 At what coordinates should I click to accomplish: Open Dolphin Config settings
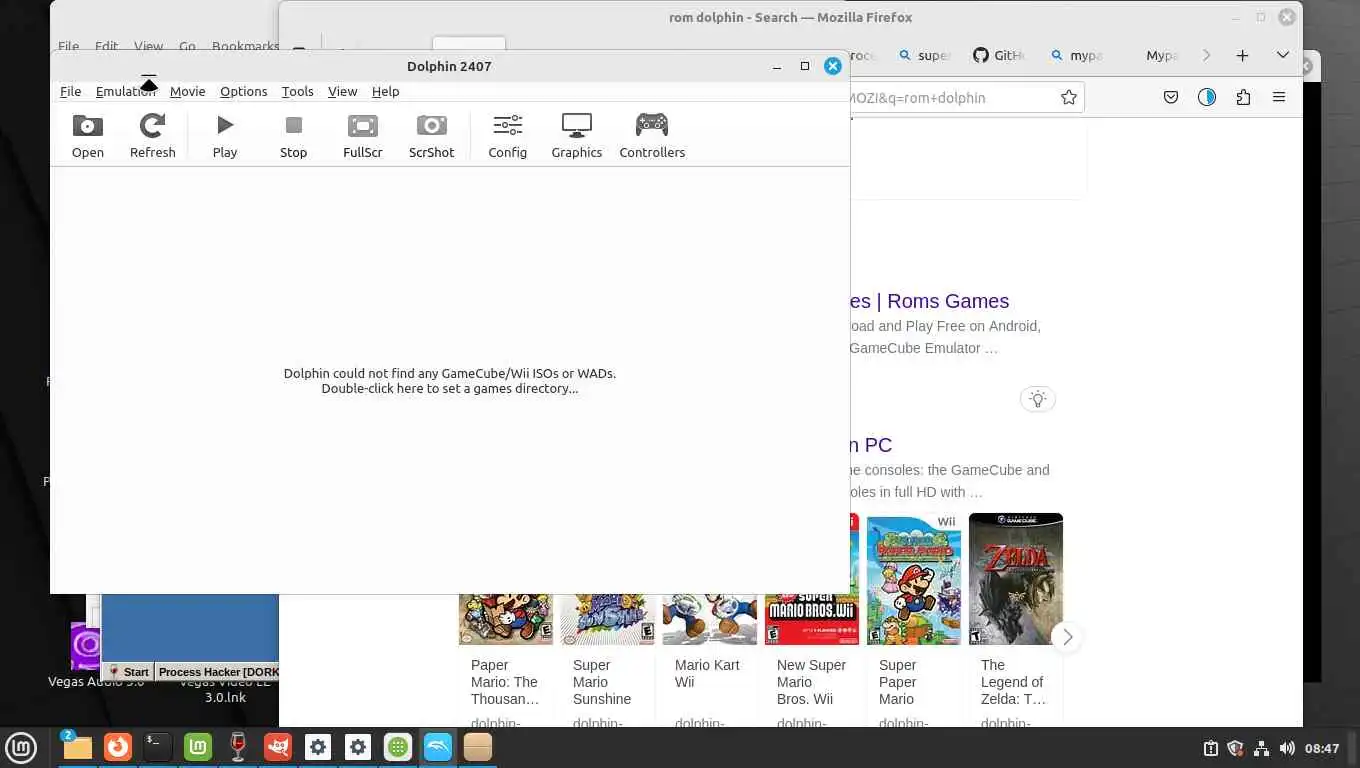(507, 136)
